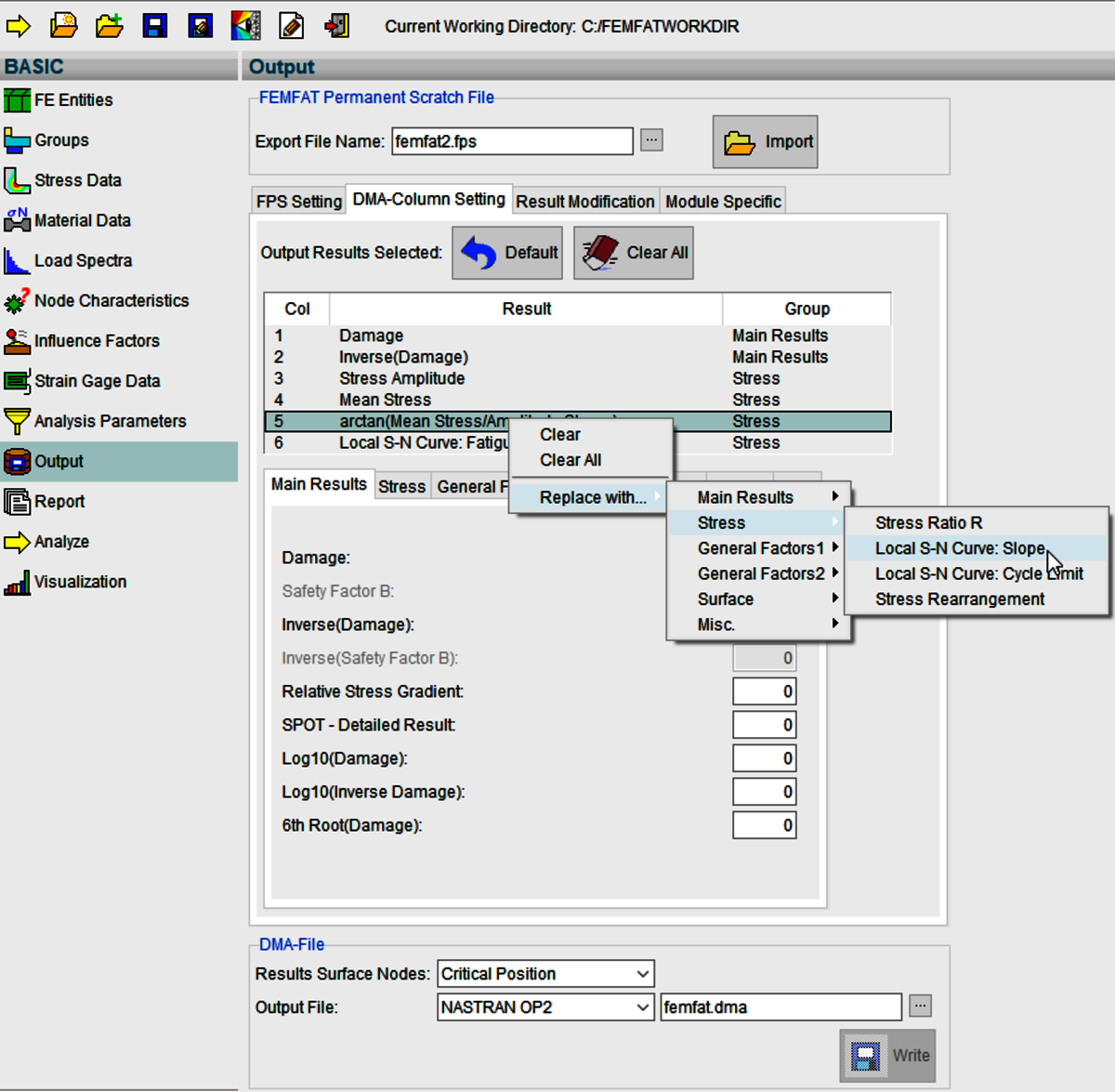Switch to the FPS Setting tab
The width and height of the screenshot is (1115, 1092).
(298, 202)
